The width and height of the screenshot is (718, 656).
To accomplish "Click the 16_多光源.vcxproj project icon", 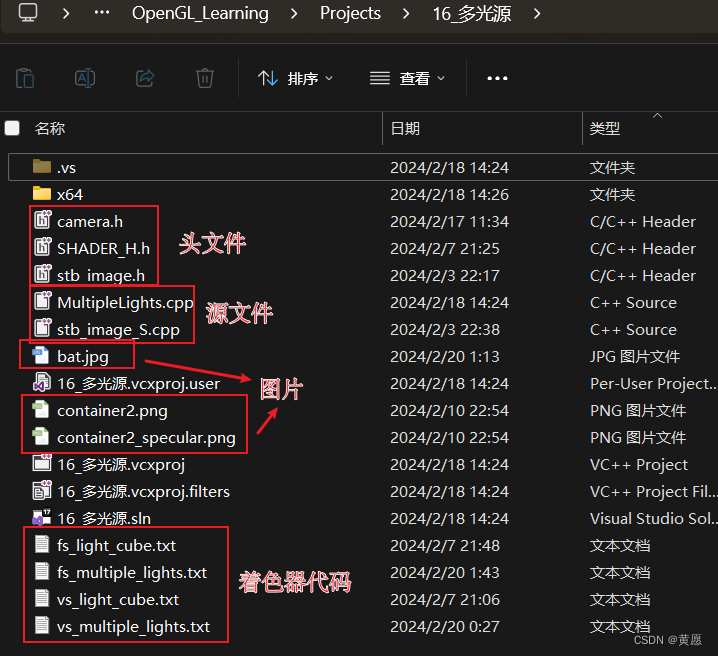I will (x=42, y=463).
